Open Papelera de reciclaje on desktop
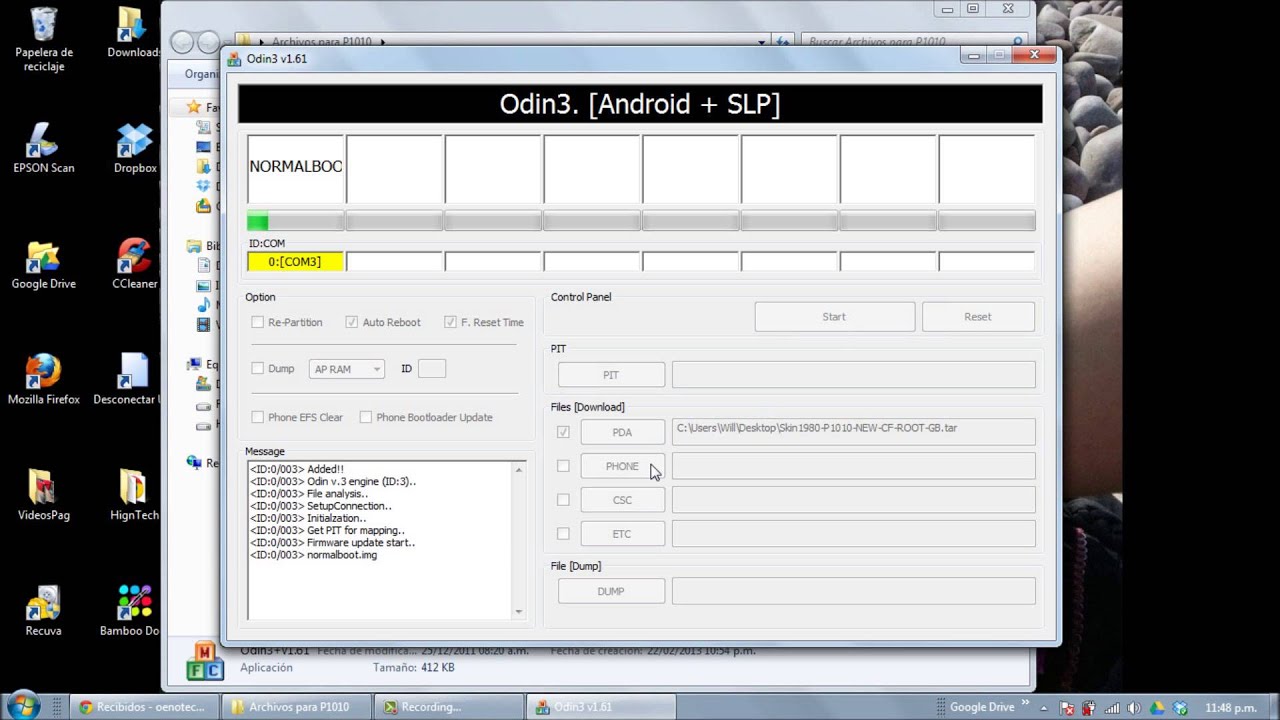This screenshot has height=720, width=1280. [44, 39]
